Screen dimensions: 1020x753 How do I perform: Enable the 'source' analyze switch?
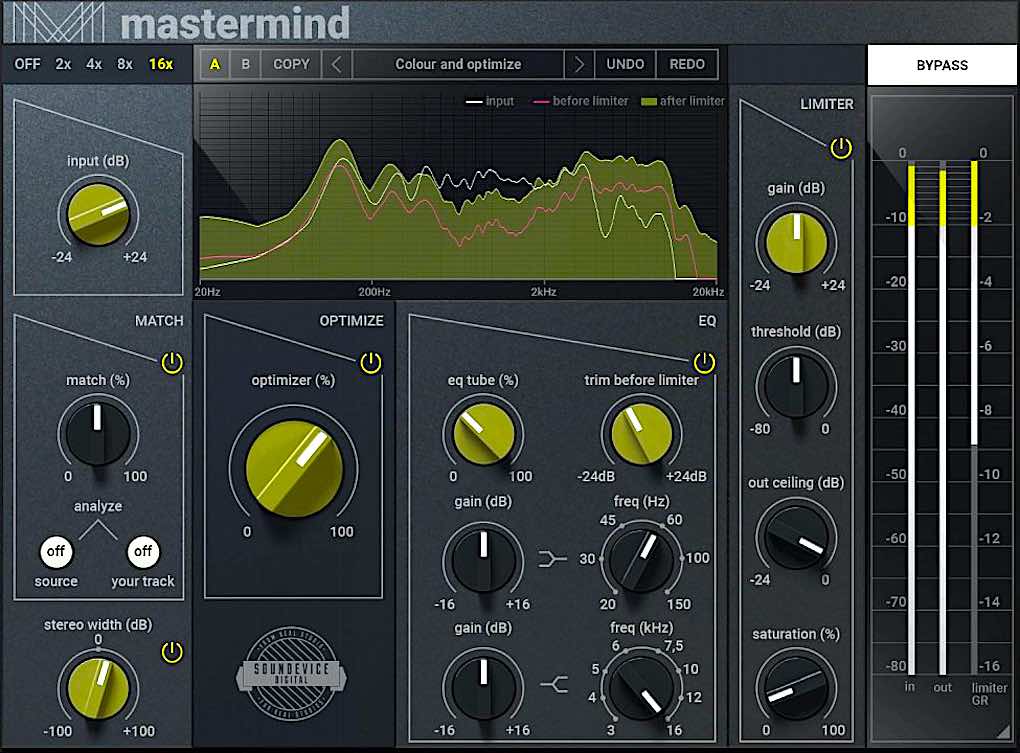pyautogui.click(x=56, y=551)
